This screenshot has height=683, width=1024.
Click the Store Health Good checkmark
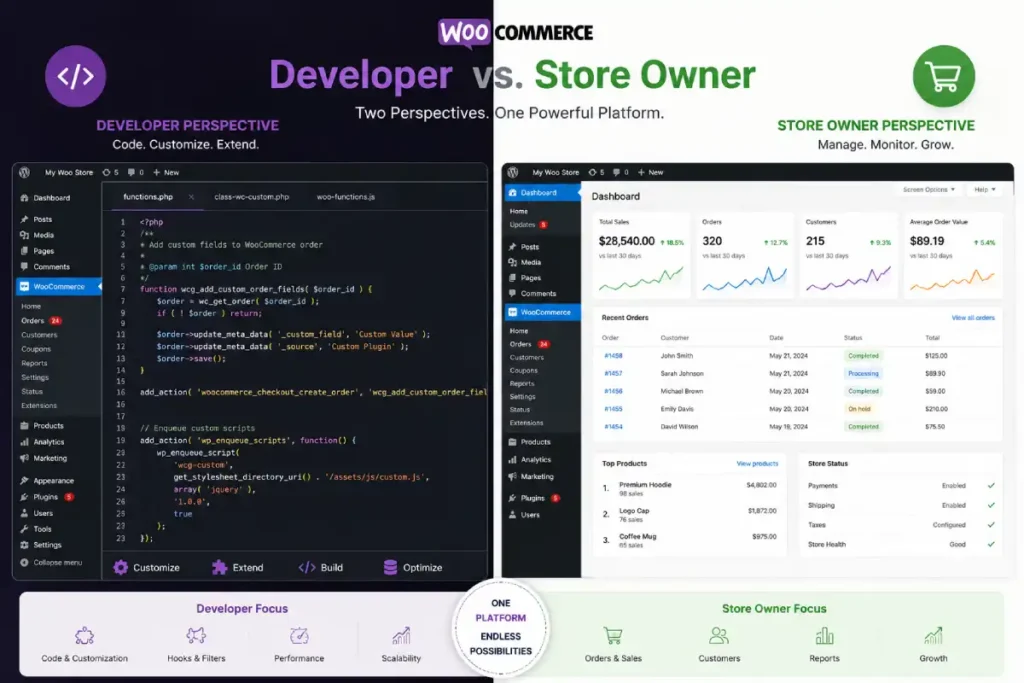(x=991, y=544)
